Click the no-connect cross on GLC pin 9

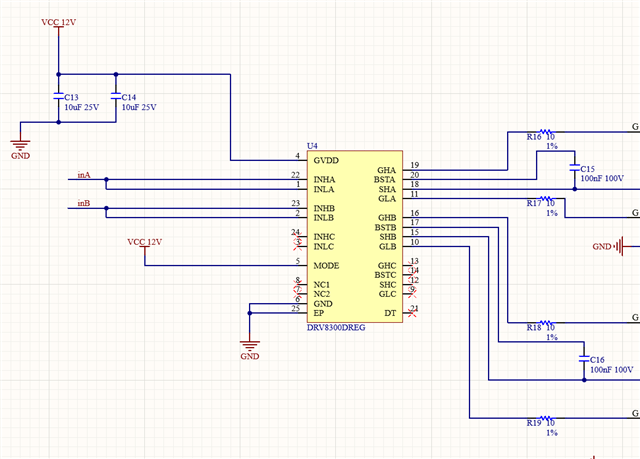point(412,293)
